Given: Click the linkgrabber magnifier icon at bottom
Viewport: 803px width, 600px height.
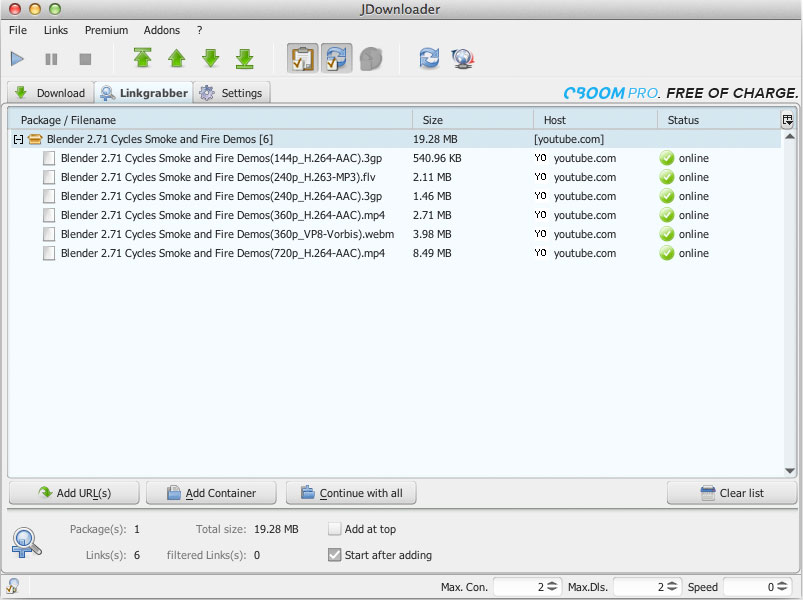Looking at the screenshot, I should tap(26, 543).
